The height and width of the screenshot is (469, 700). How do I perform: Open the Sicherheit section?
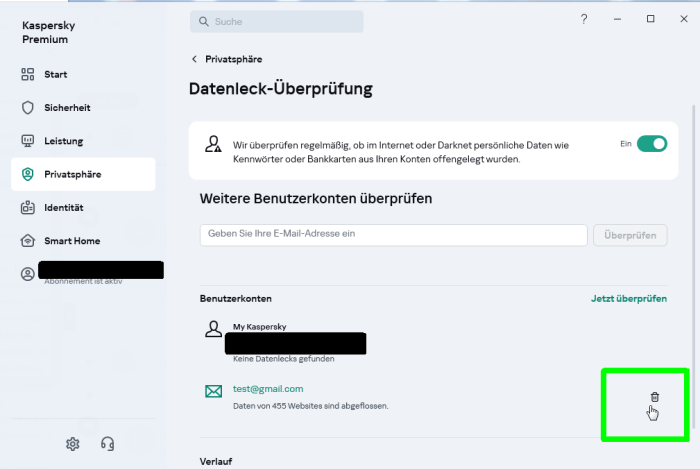[x=83, y=108]
